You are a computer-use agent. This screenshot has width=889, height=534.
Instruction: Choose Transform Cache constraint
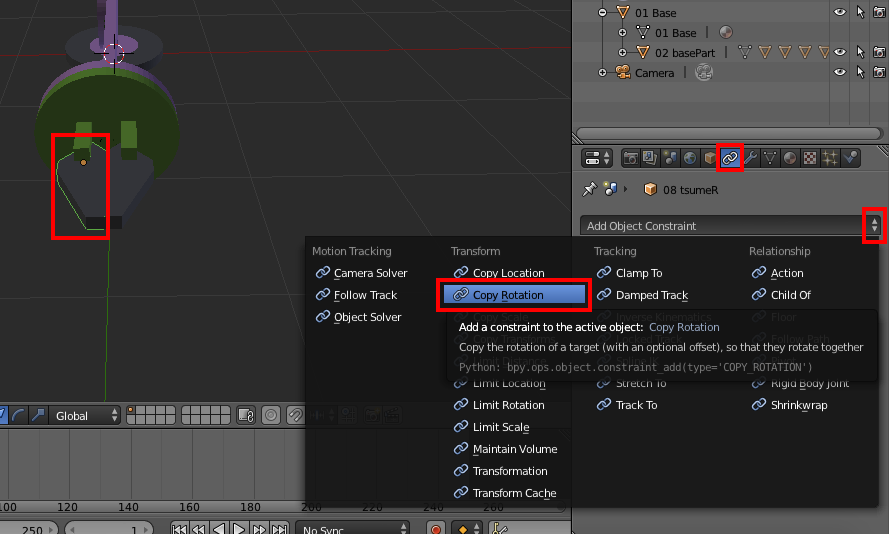(x=505, y=493)
